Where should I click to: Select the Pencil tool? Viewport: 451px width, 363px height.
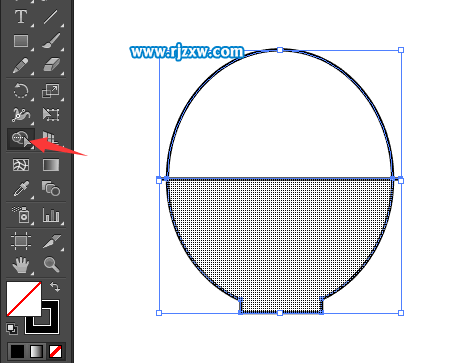coord(20,65)
